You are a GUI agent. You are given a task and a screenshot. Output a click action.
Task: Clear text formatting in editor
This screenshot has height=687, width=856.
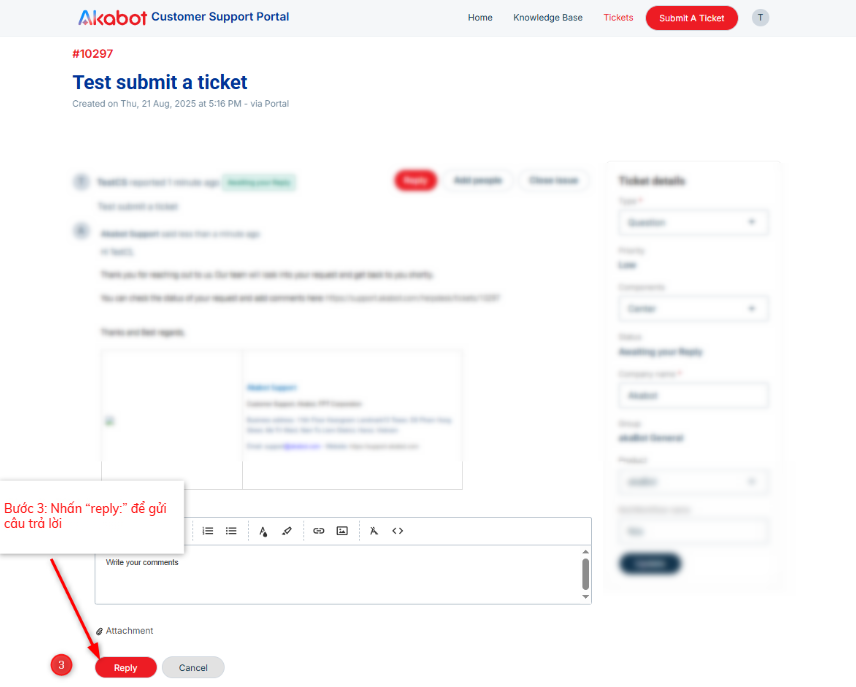pyautogui.click(x=374, y=531)
